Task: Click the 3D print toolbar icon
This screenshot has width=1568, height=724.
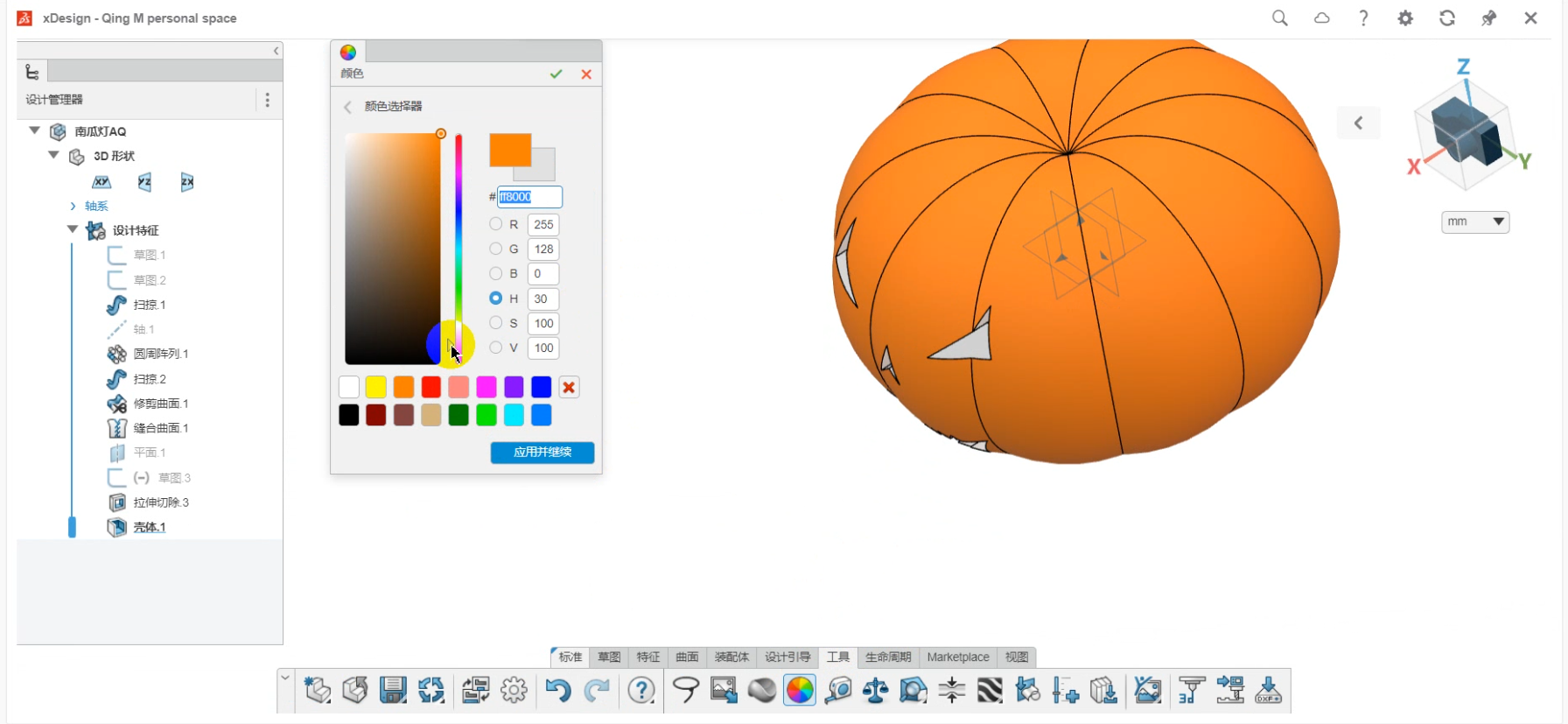Action: (x=1191, y=691)
